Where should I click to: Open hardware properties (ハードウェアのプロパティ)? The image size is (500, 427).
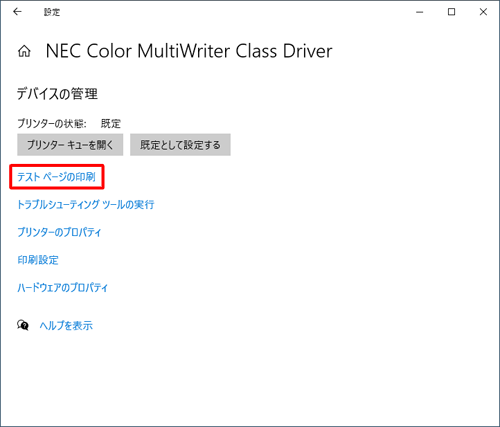click(63, 287)
